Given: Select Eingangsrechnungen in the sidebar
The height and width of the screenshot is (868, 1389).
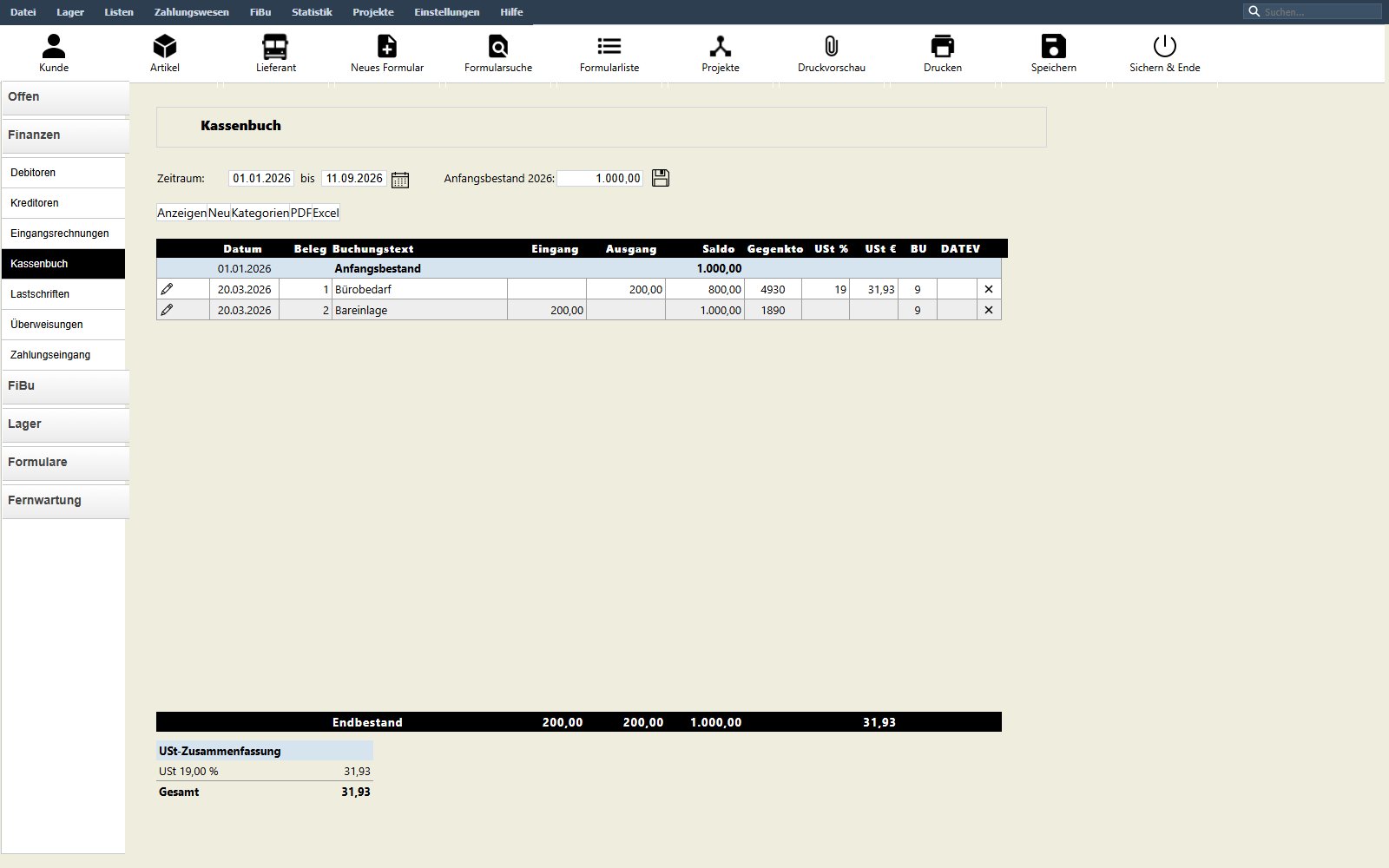Looking at the screenshot, I should point(63,233).
